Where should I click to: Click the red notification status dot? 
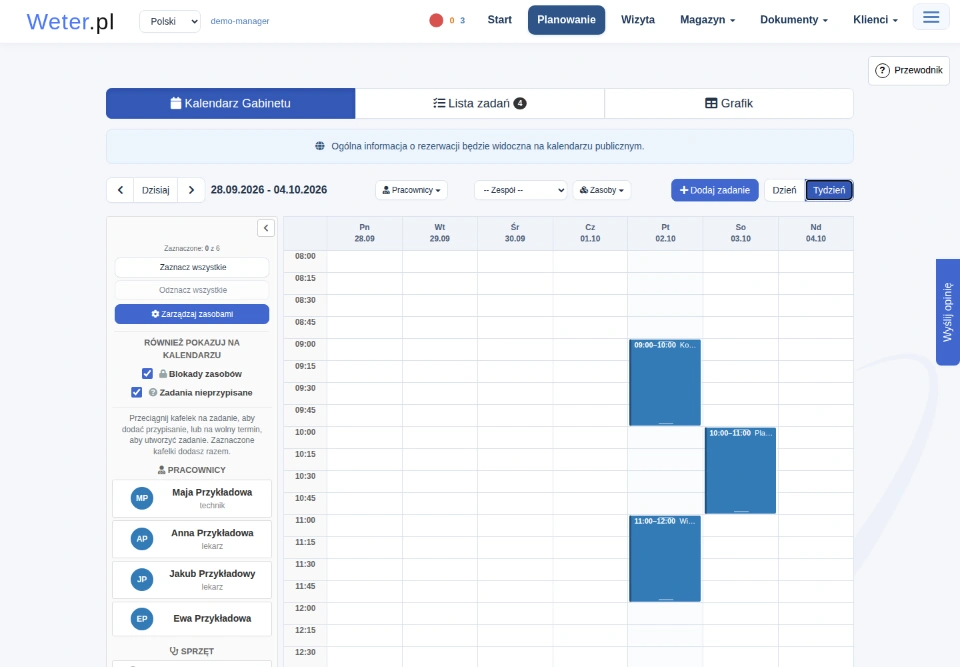436,20
